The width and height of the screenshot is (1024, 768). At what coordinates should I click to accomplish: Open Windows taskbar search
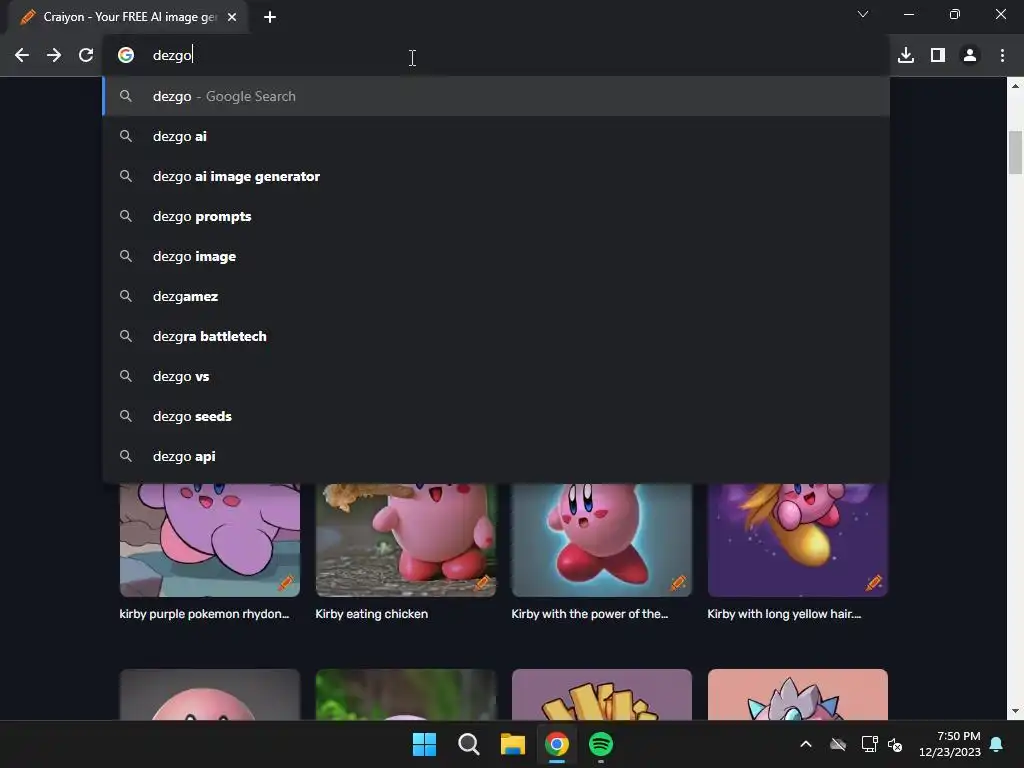468,744
